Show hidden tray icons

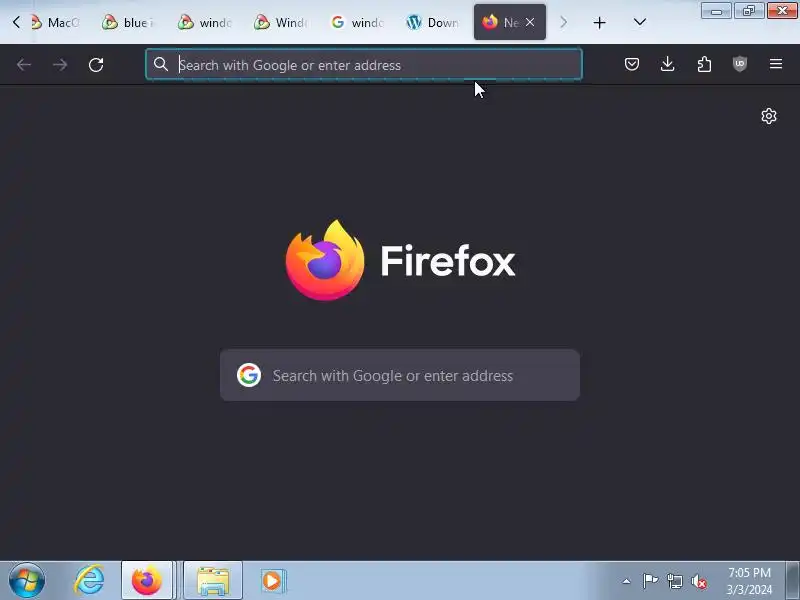click(627, 581)
